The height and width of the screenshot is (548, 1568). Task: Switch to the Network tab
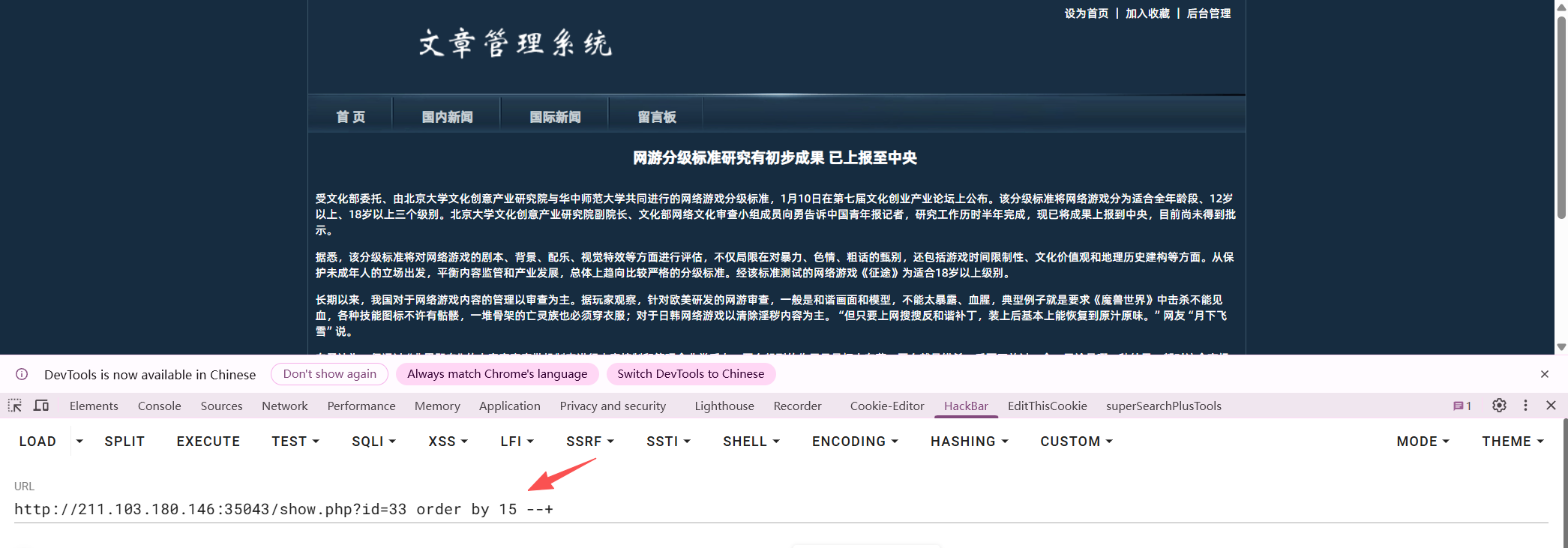[x=284, y=406]
